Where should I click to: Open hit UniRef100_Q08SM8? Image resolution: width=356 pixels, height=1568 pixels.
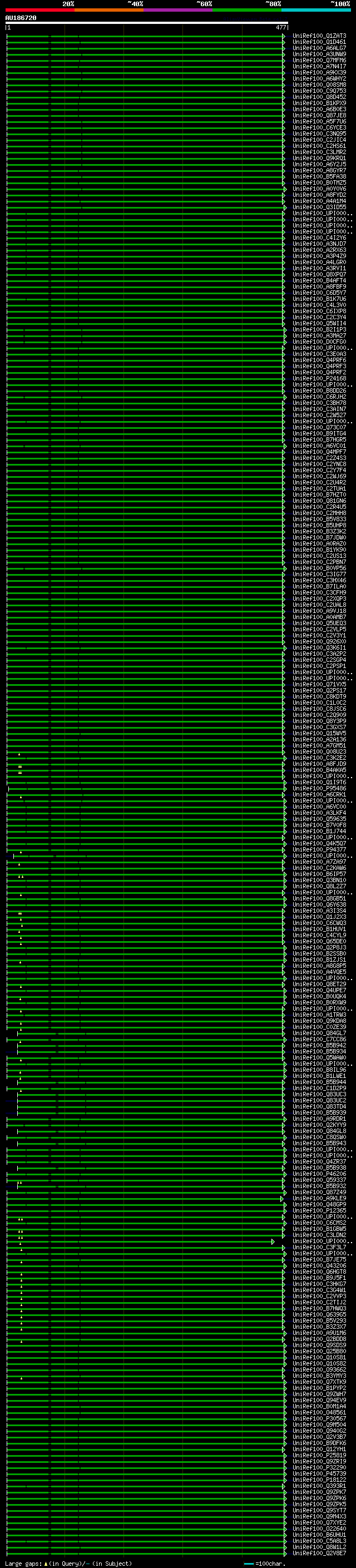click(x=319, y=85)
